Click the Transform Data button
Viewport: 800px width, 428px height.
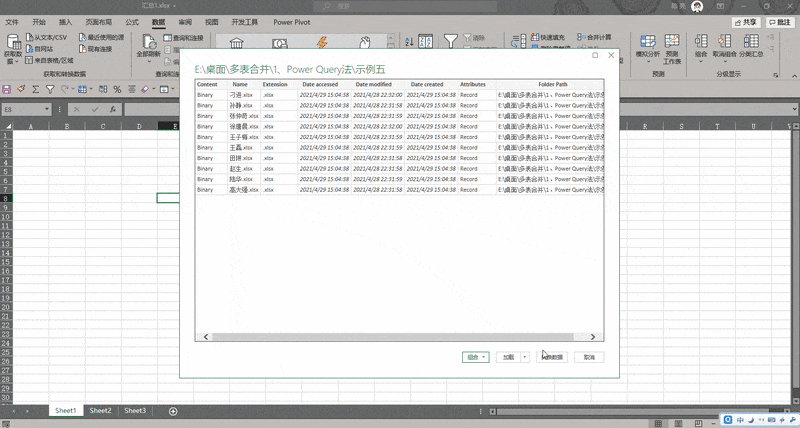[550, 357]
